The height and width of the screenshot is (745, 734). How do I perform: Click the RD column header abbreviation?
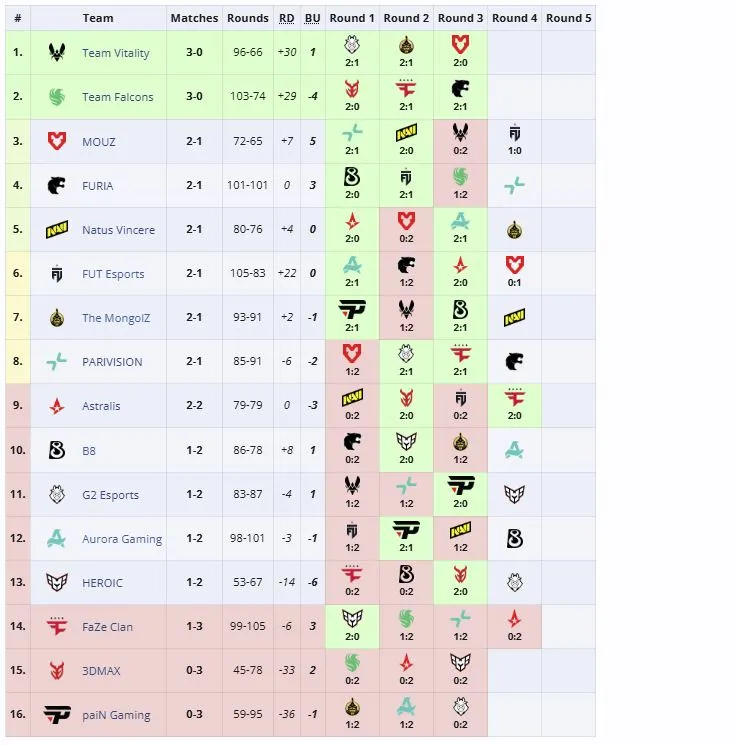pyautogui.click(x=286, y=18)
